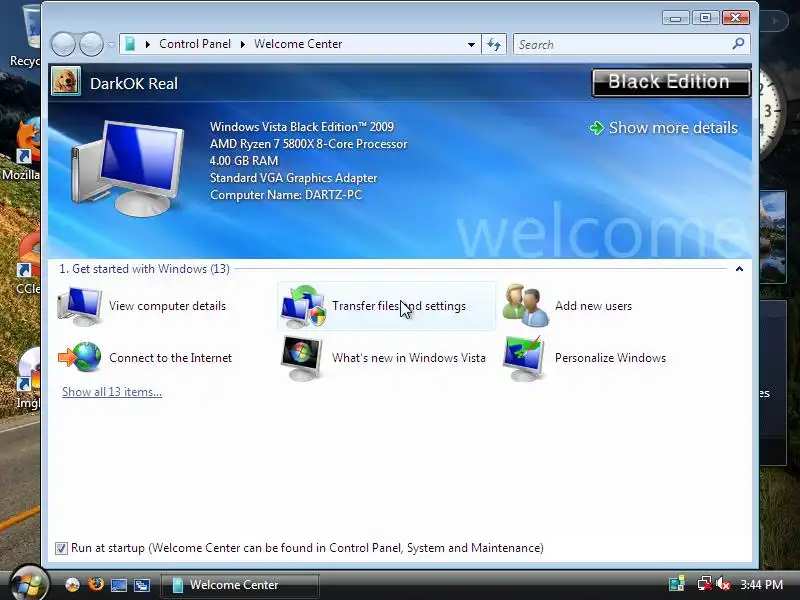Click the Add new users label
The height and width of the screenshot is (600, 800).
tap(593, 306)
